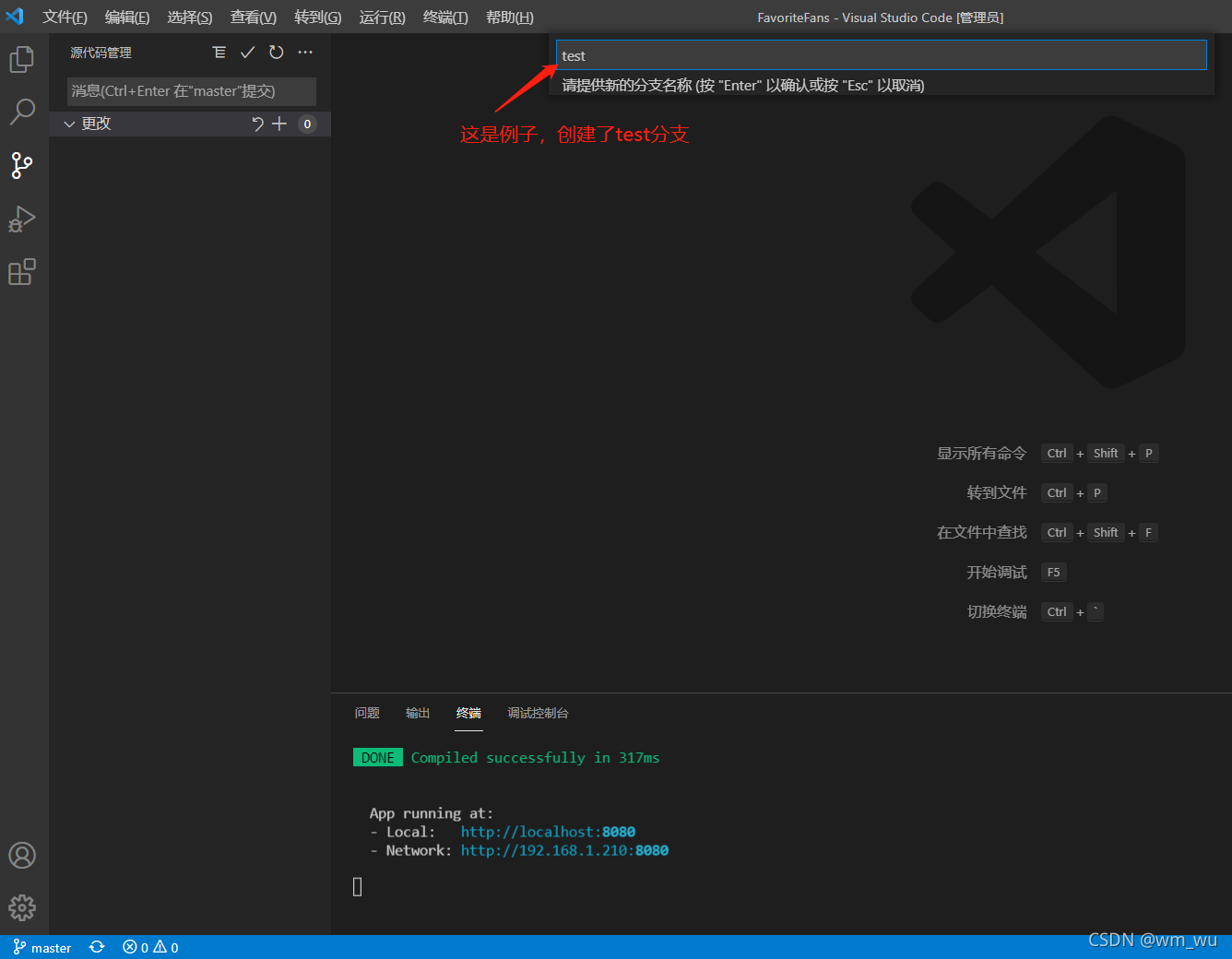Select the 终端 panel tab
1232x959 pixels.
pos(468,713)
